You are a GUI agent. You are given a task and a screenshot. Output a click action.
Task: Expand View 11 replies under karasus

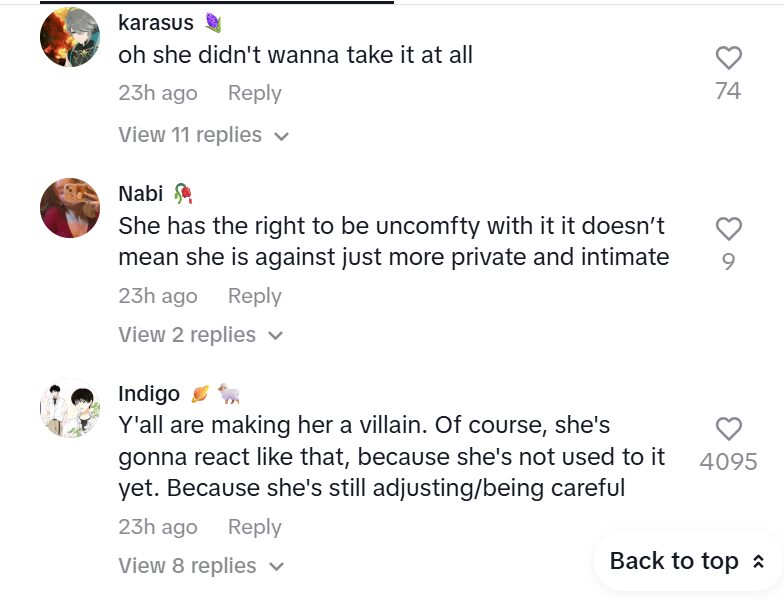pyautogui.click(x=203, y=135)
